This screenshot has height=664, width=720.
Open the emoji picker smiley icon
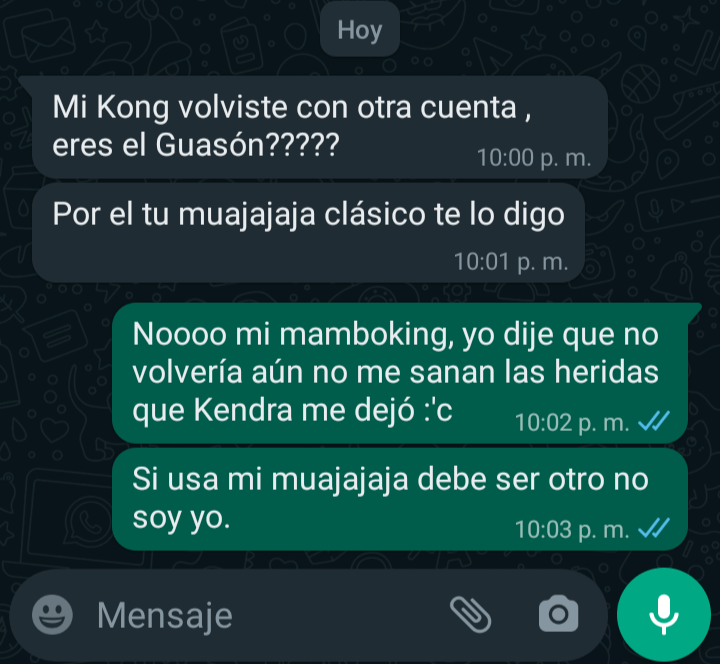52,615
